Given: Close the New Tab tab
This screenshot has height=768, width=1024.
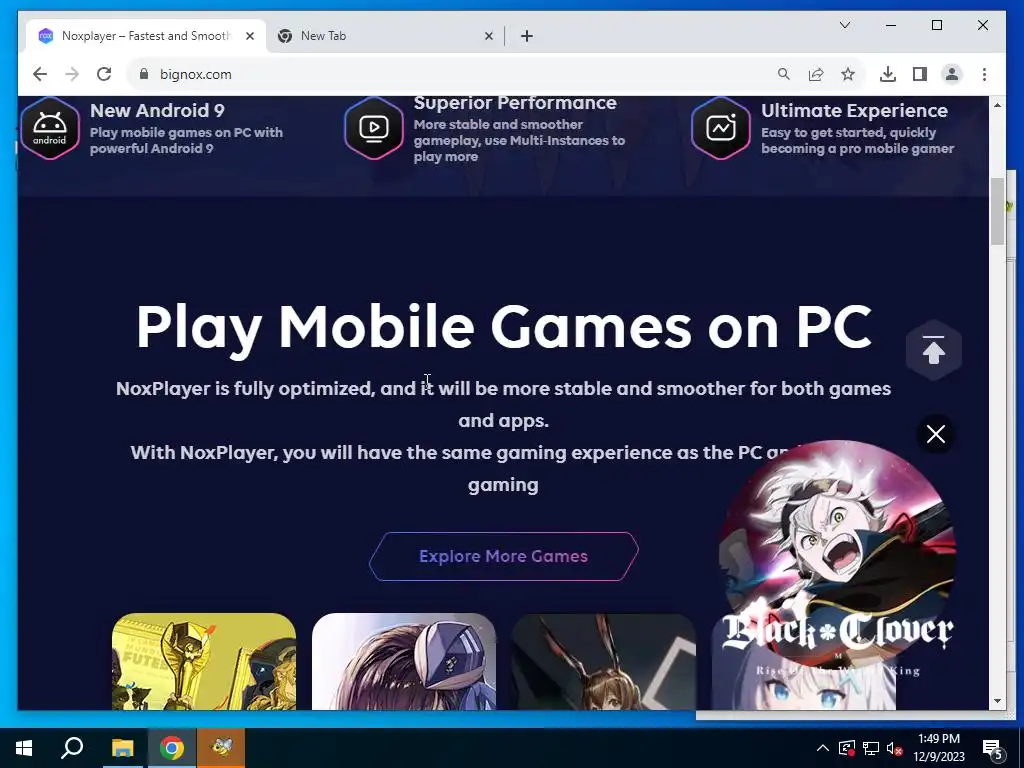Looking at the screenshot, I should (488, 36).
